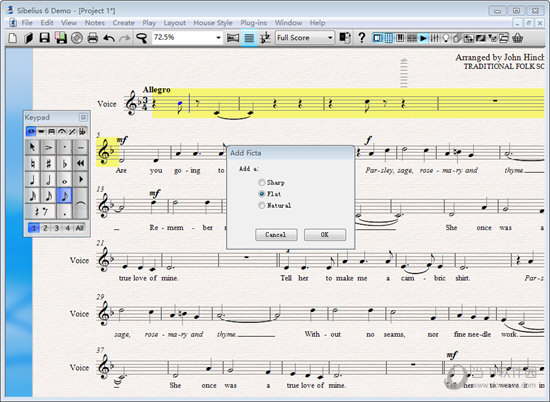
Task: Open the Mixer window
Action: (435, 38)
